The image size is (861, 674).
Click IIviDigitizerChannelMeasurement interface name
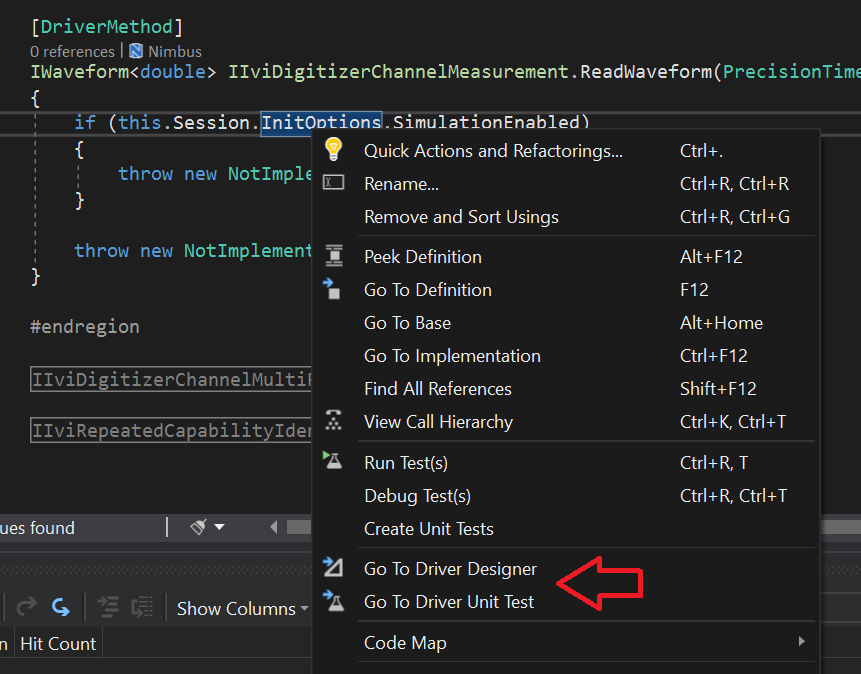point(398,71)
